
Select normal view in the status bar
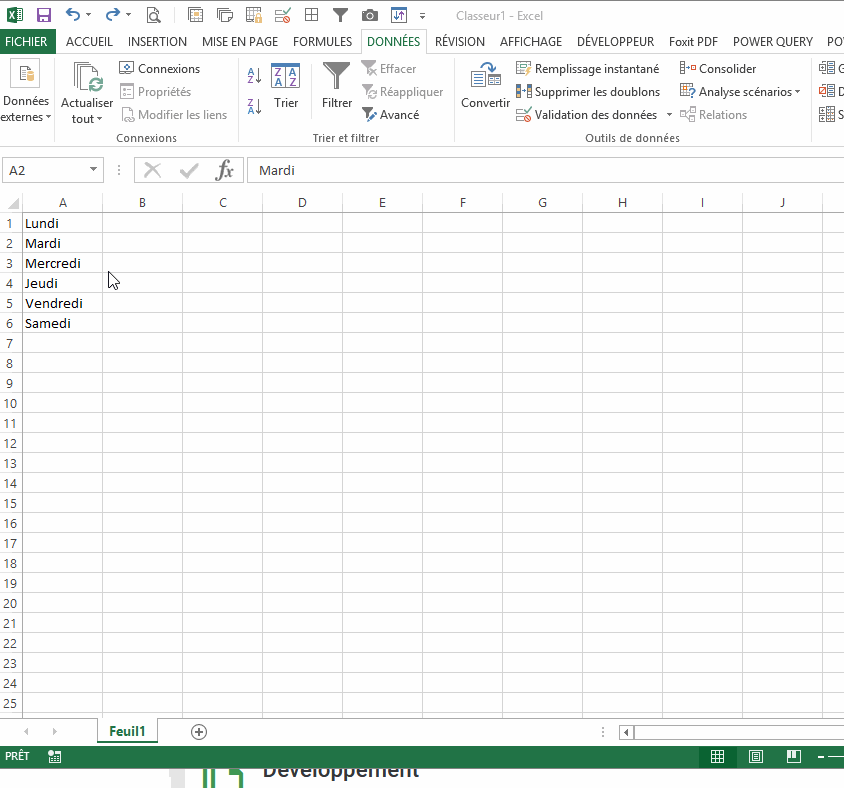click(x=717, y=757)
